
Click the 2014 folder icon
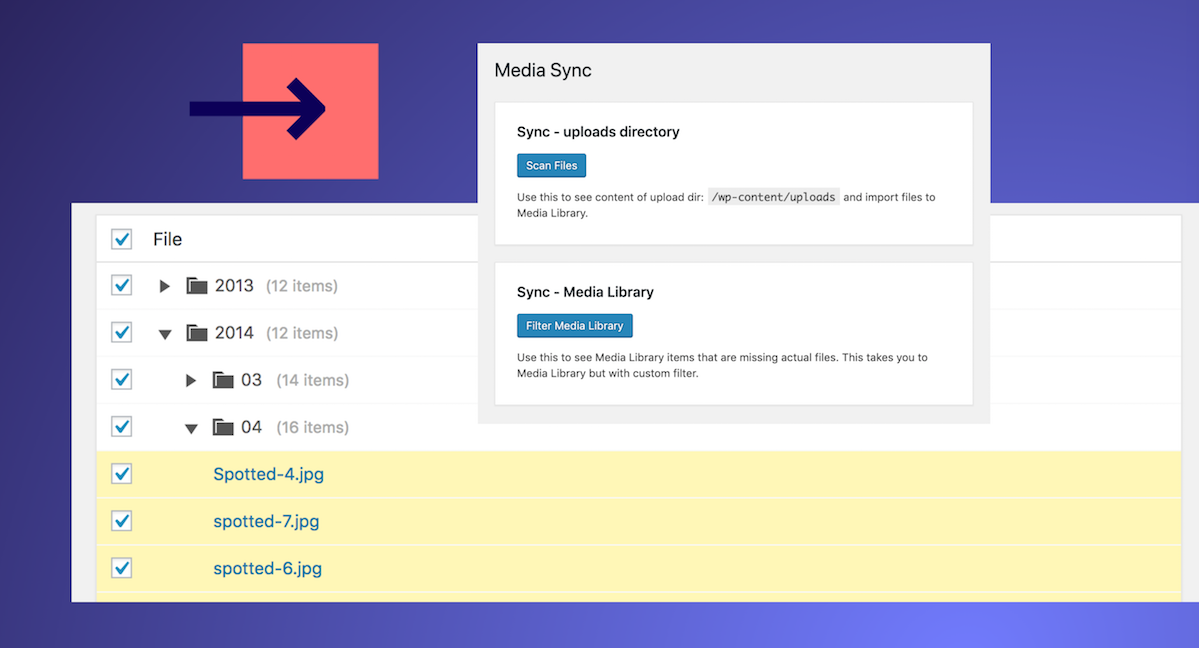pyautogui.click(x=197, y=333)
